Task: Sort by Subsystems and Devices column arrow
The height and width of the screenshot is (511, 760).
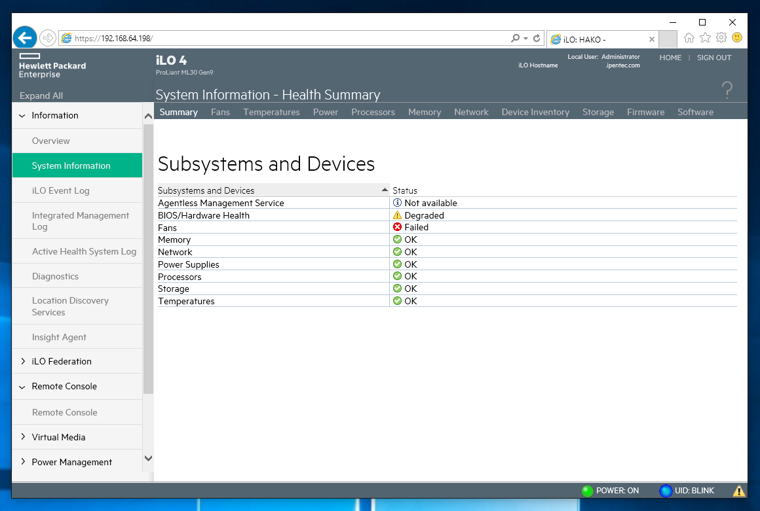Action: 384,190
